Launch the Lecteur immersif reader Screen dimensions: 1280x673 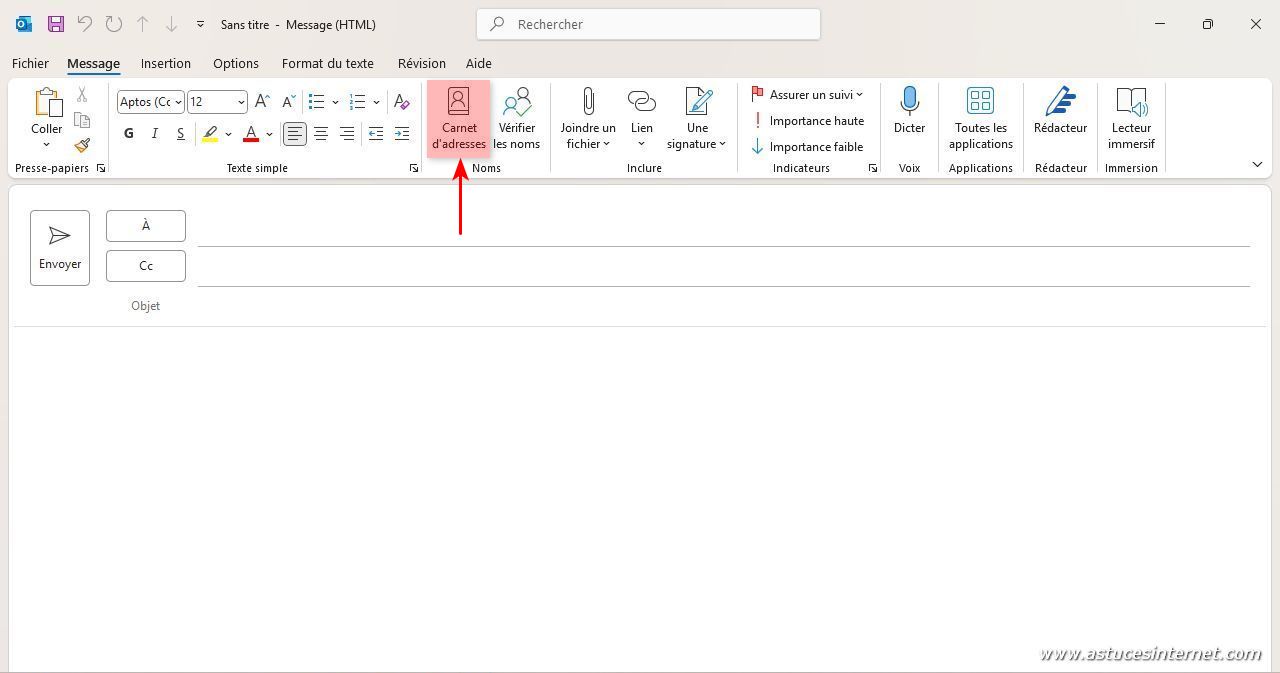point(1131,118)
